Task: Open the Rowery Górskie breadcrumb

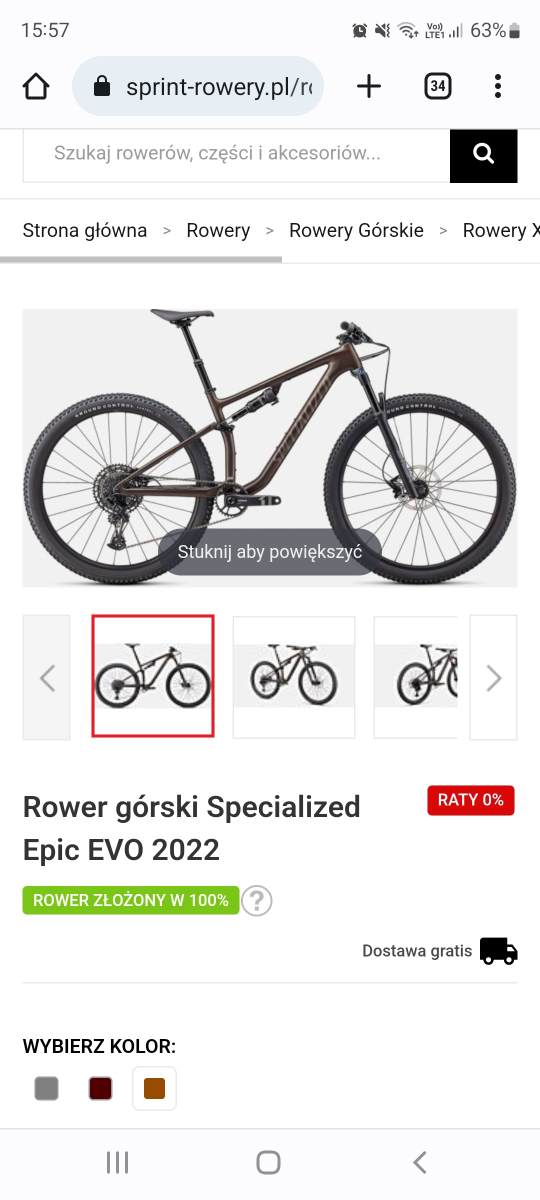Action: click(x=356, y=230)
